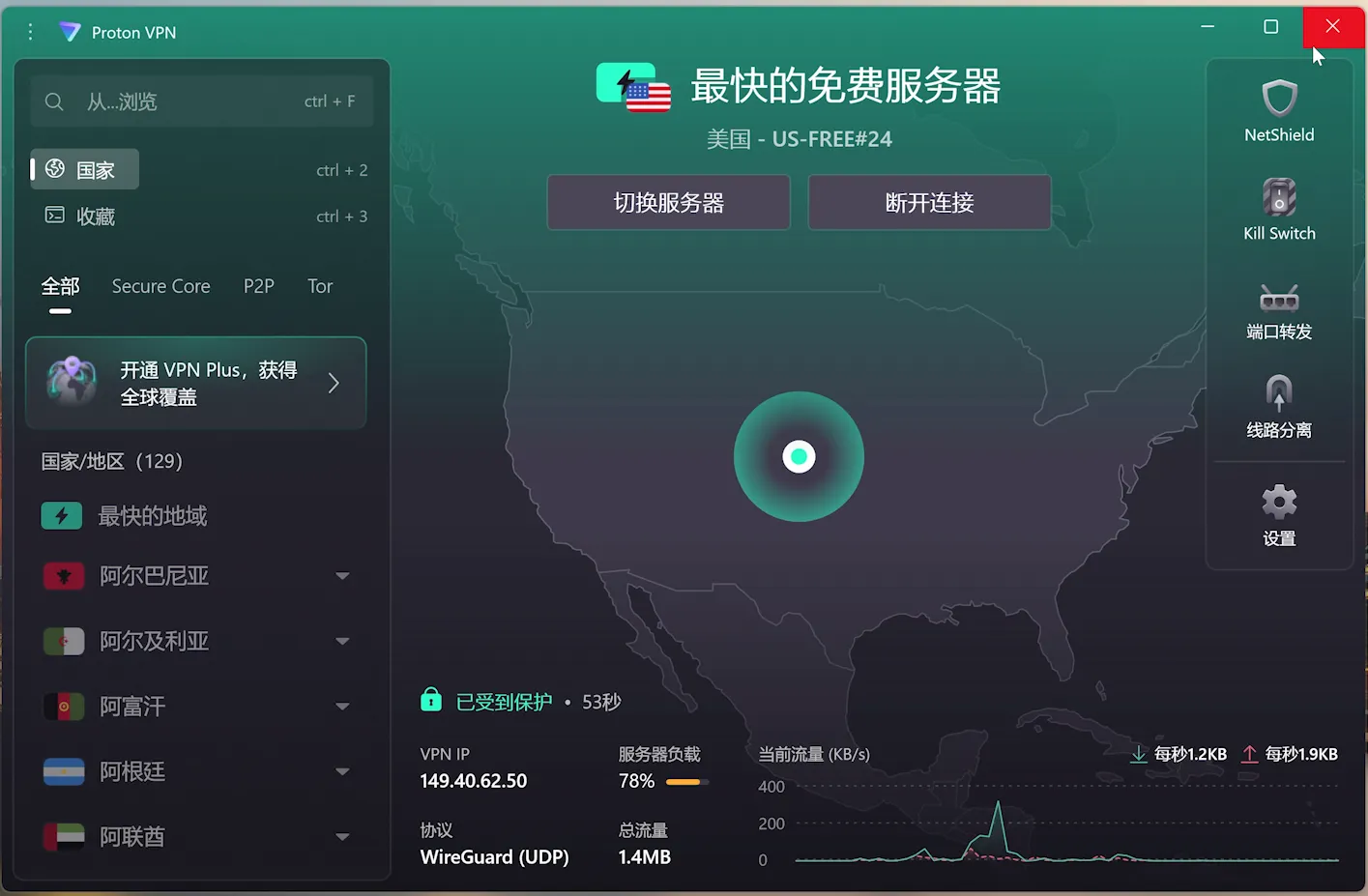Click the 已受到保护 status text
1368x896 pixels.
tap(505, 702)
